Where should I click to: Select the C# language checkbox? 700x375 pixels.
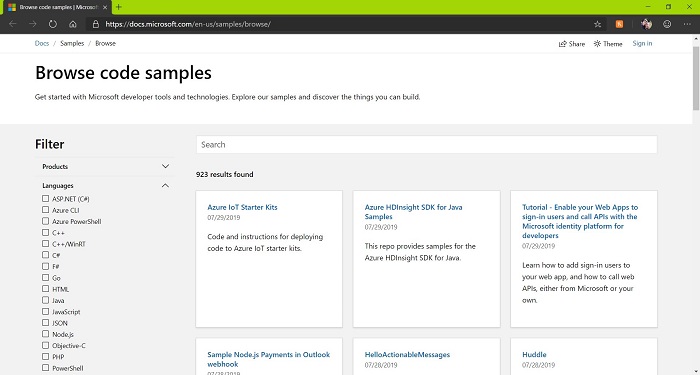tap(46, 255)
